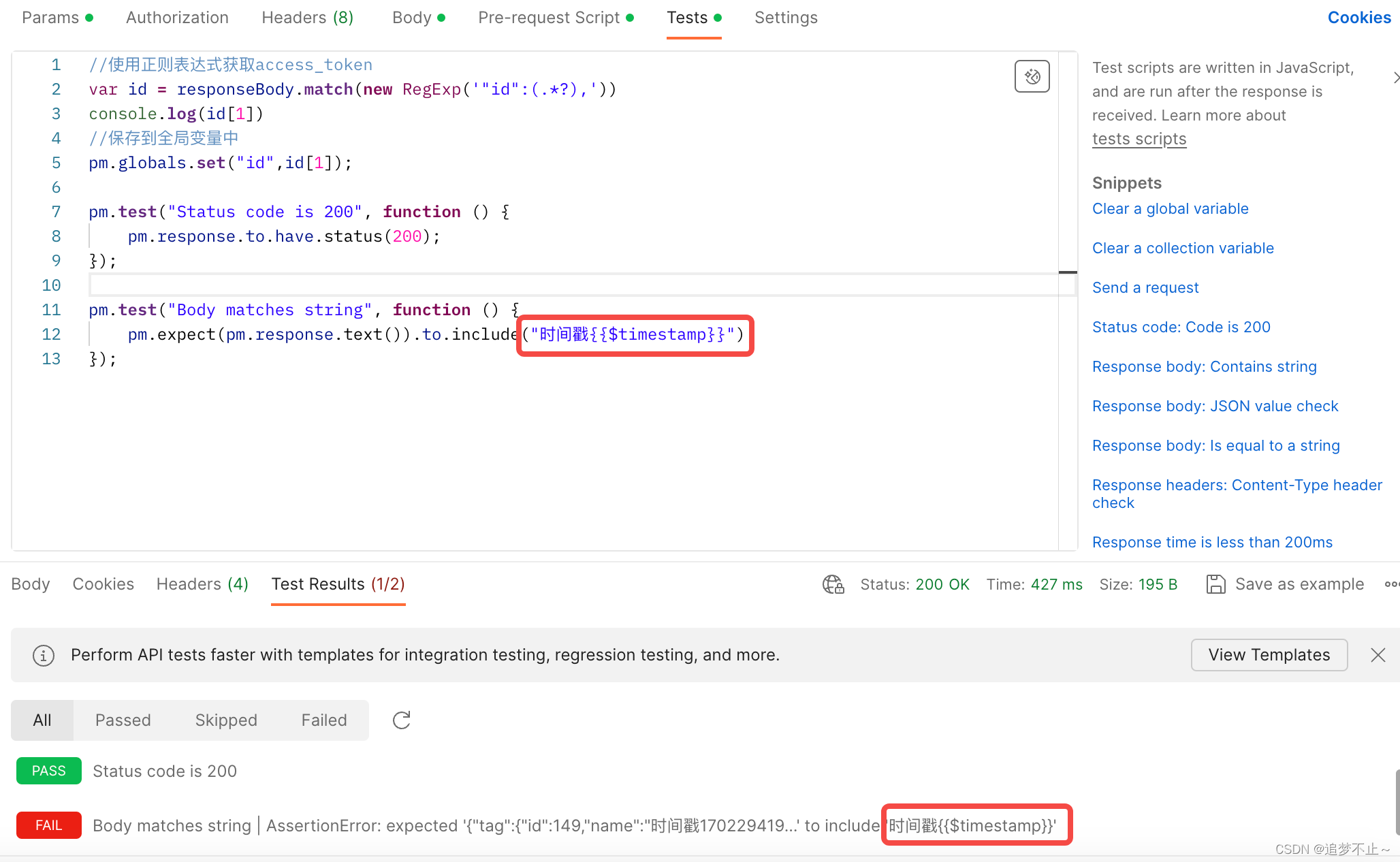The width and height of the screenshot is (1400, 862).
Task: Click the network globe lock icon
Action: click(x=833, y=584)
